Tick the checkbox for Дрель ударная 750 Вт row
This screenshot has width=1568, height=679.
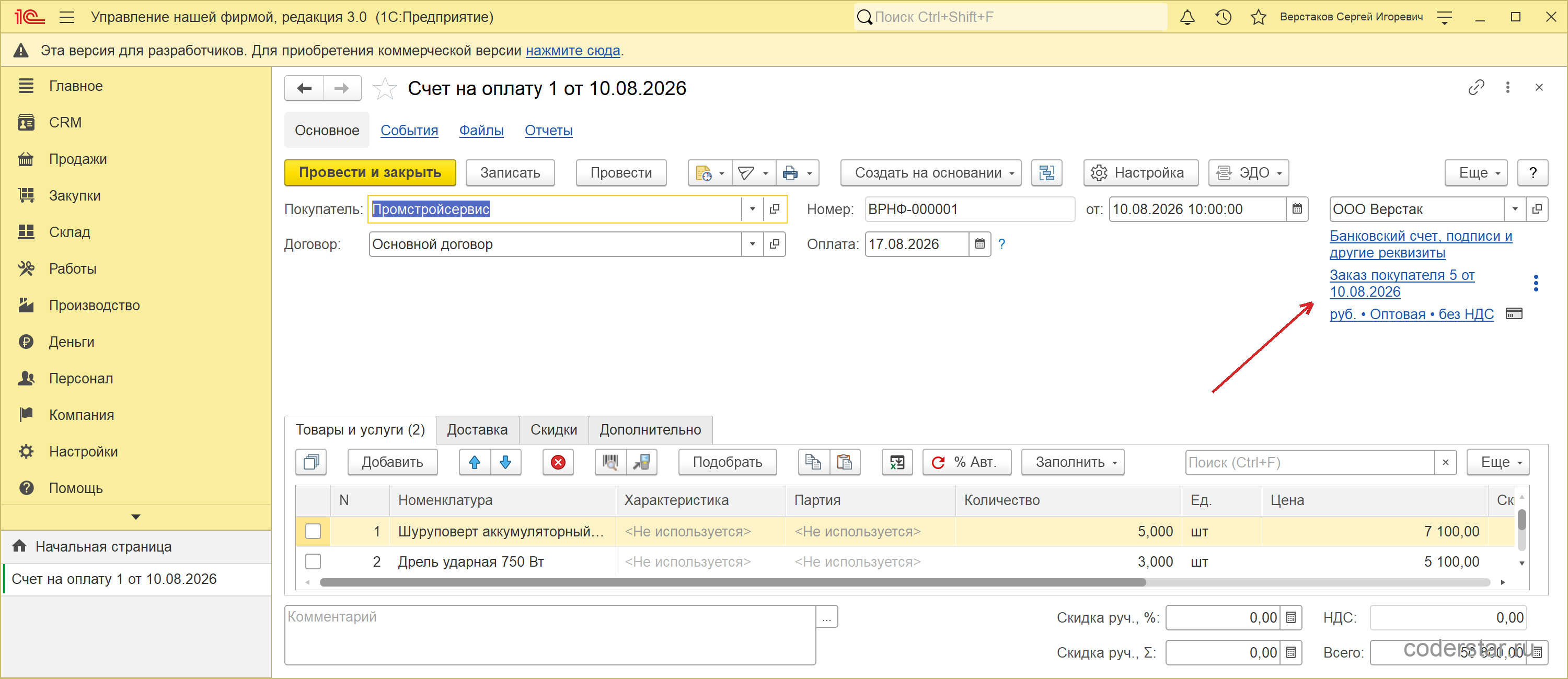point(313,561)
